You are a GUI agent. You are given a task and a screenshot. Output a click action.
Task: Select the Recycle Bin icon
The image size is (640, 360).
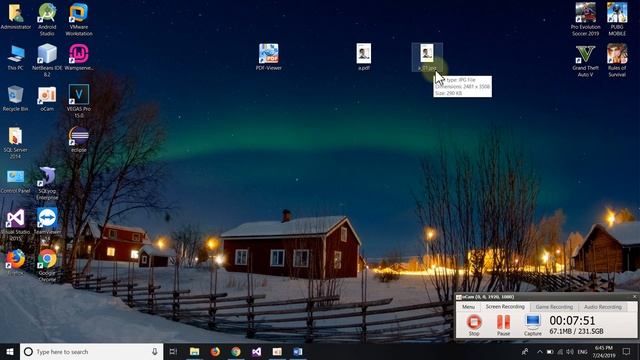point(16,98)
